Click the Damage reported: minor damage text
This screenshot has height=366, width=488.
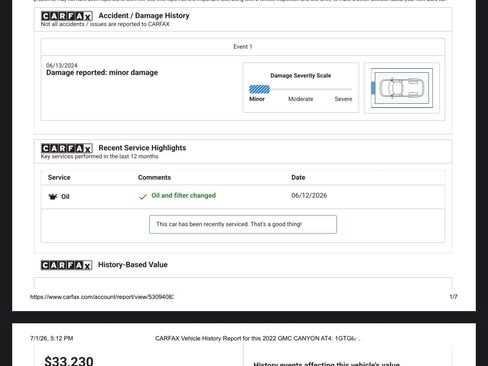tap(102, 73)
